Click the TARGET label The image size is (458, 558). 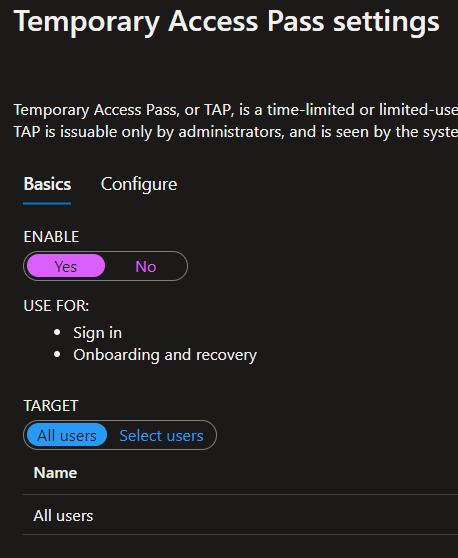[x=51, y=406]
